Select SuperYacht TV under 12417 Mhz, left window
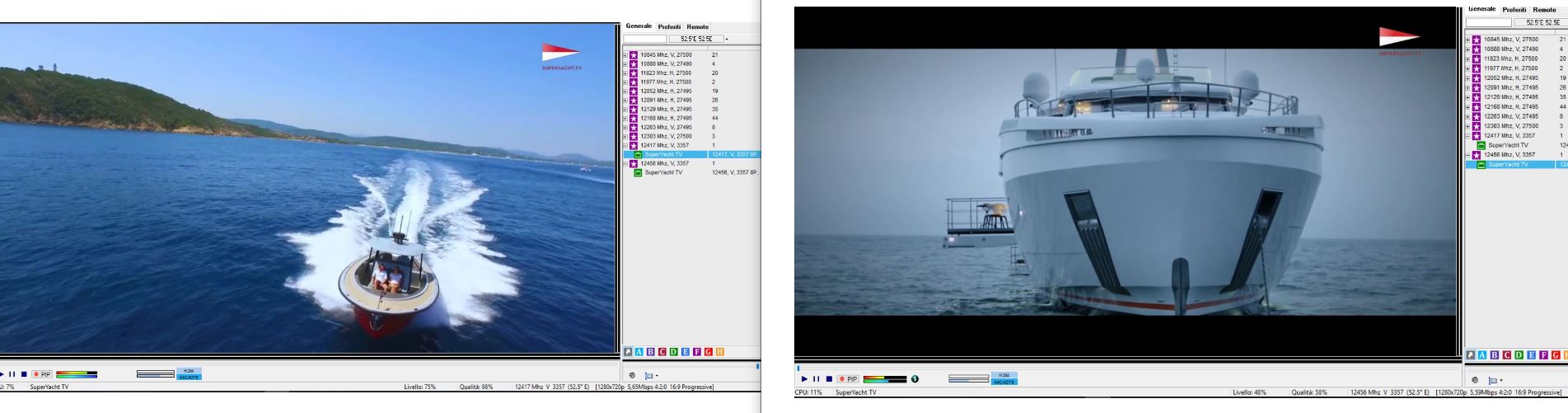This screenshot has width=1568, height=413. [x=663, y=154]
